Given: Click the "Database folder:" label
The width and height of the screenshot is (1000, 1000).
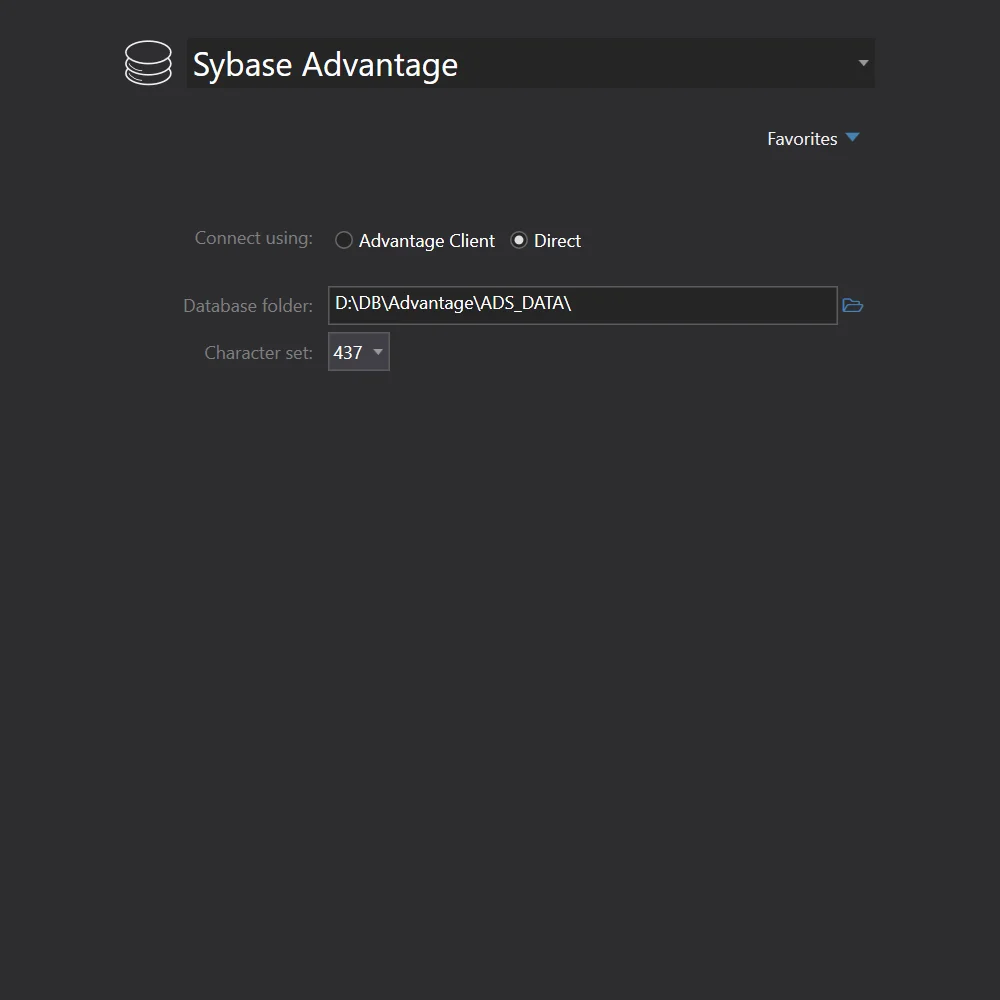Looking at the screenshot, I should point(248,306).
